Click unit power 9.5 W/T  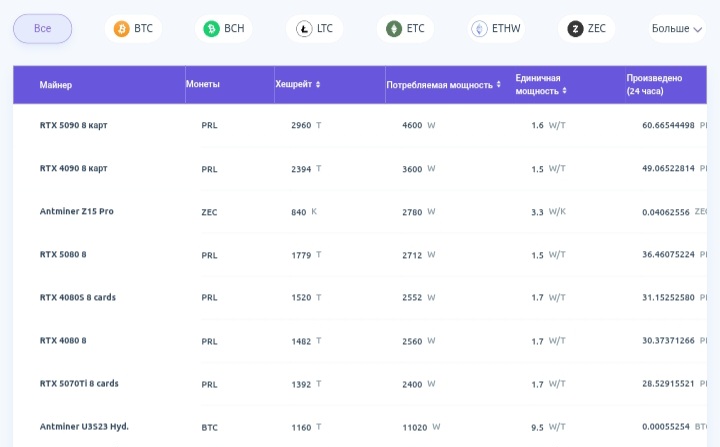(548, 427)
